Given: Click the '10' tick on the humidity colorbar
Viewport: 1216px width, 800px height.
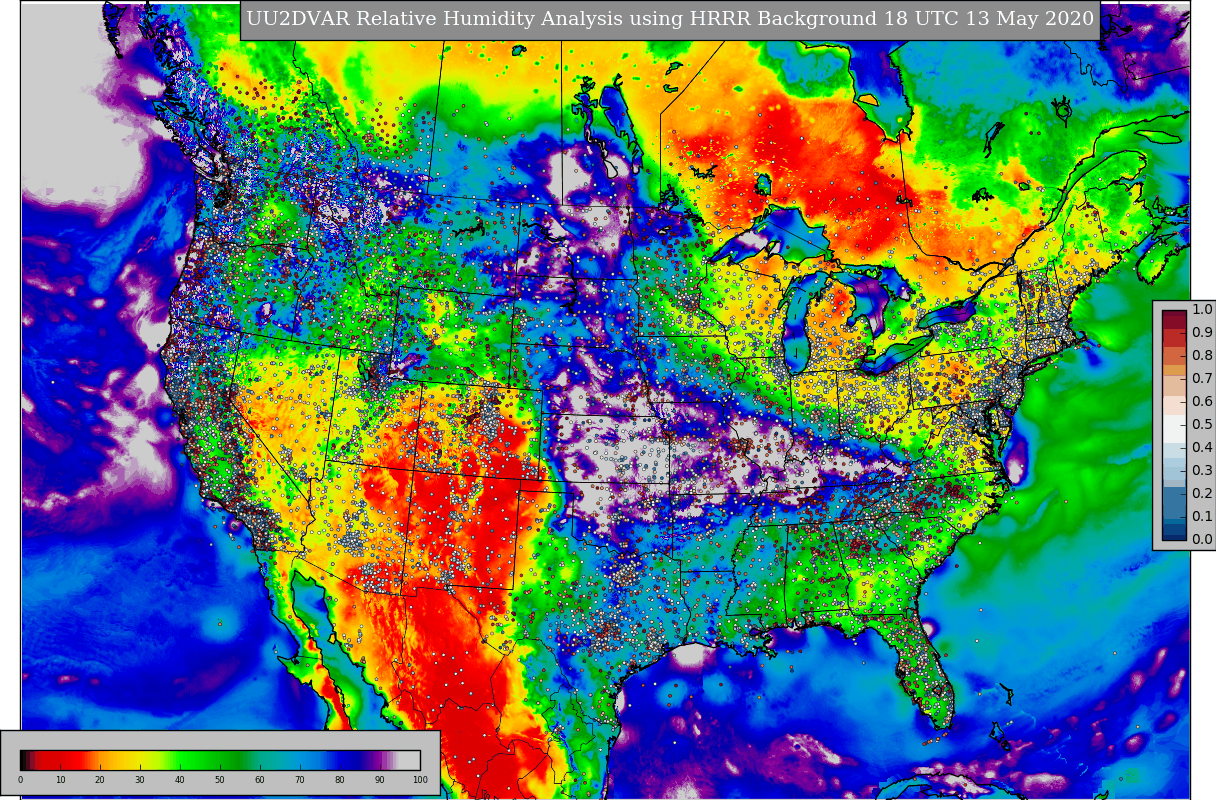Looking at the screenshot, I should [60, 780].
